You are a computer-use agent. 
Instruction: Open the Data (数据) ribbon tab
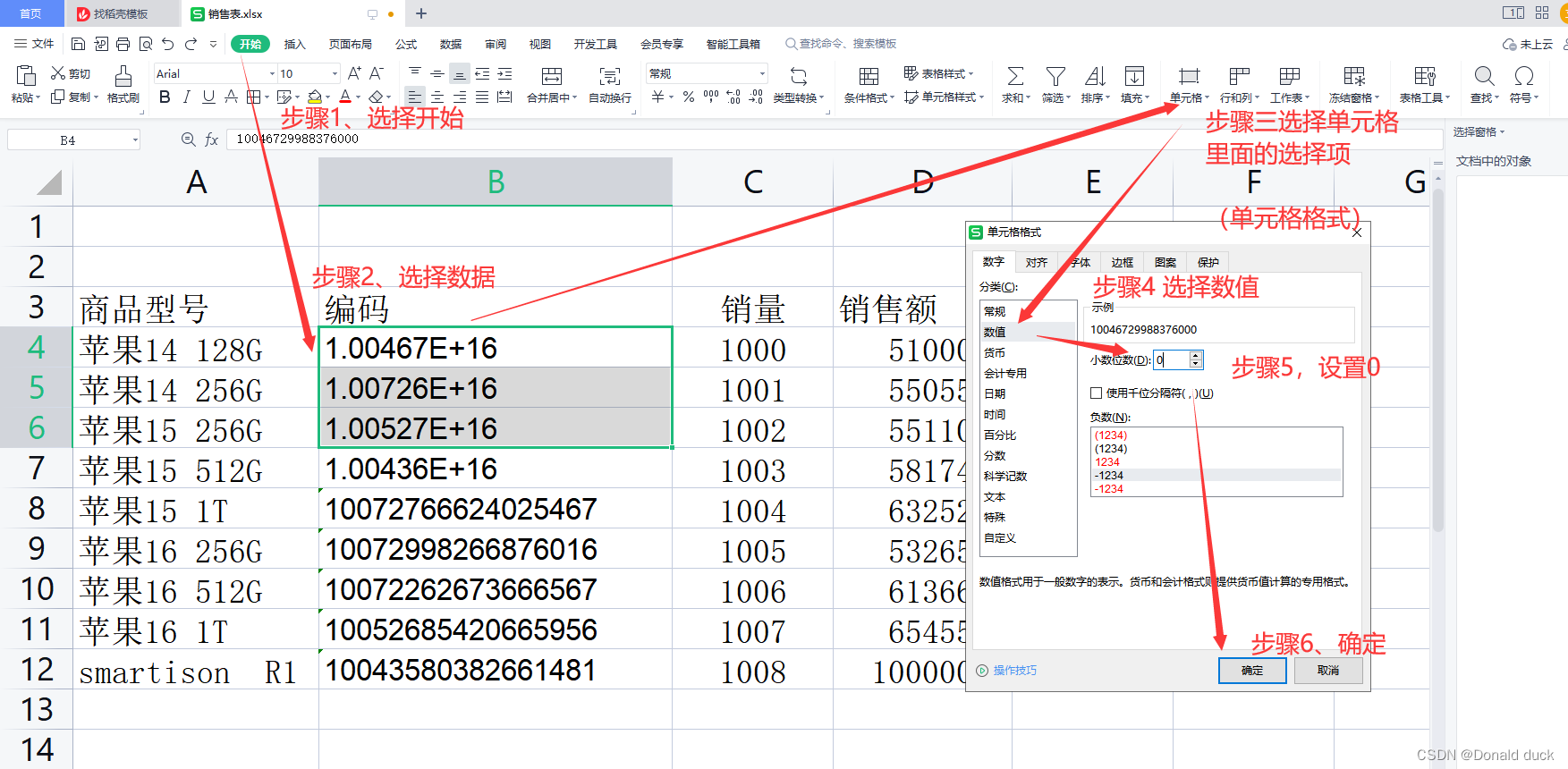(451, 44)
